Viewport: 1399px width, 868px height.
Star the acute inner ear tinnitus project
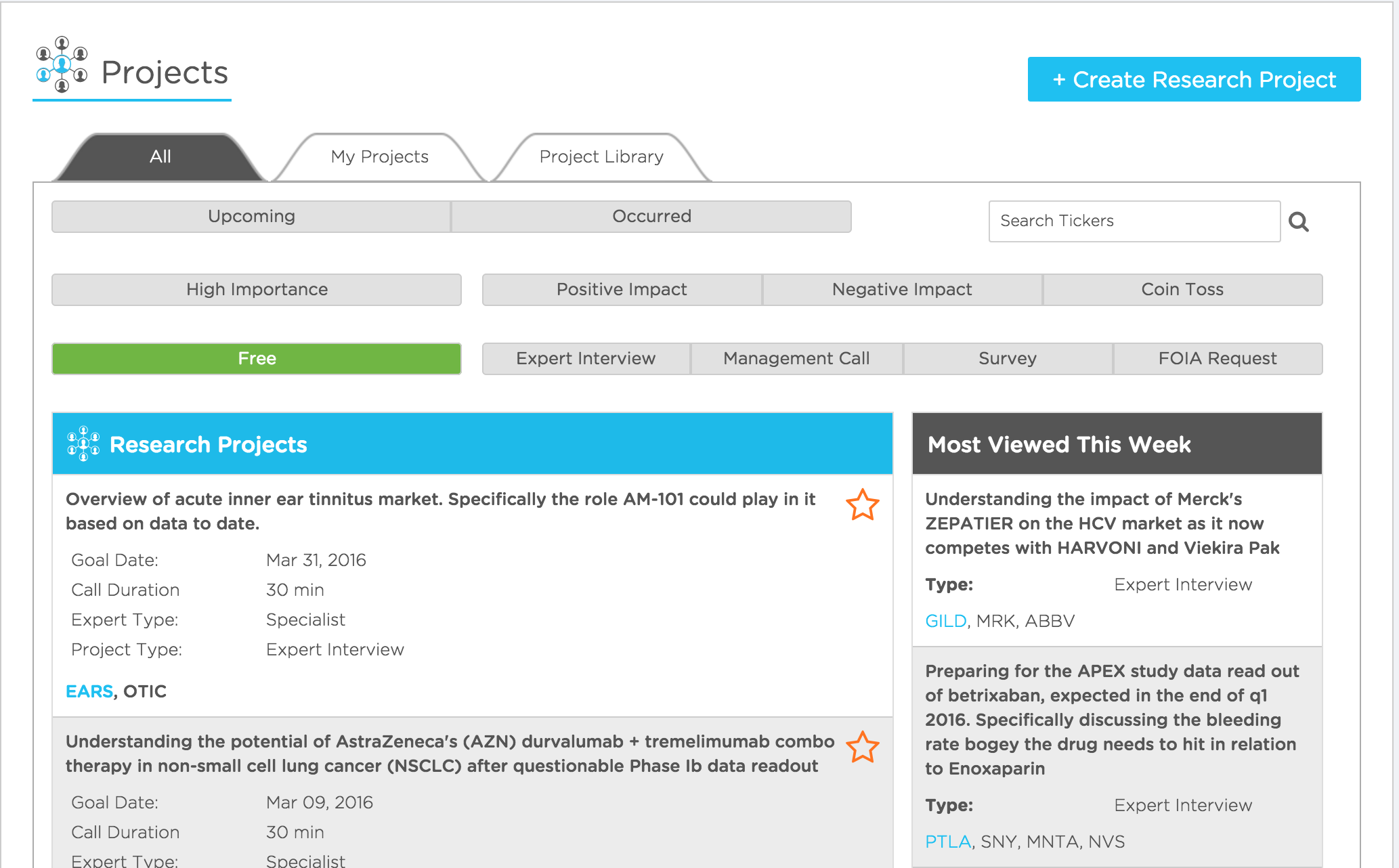click(863, 505)
